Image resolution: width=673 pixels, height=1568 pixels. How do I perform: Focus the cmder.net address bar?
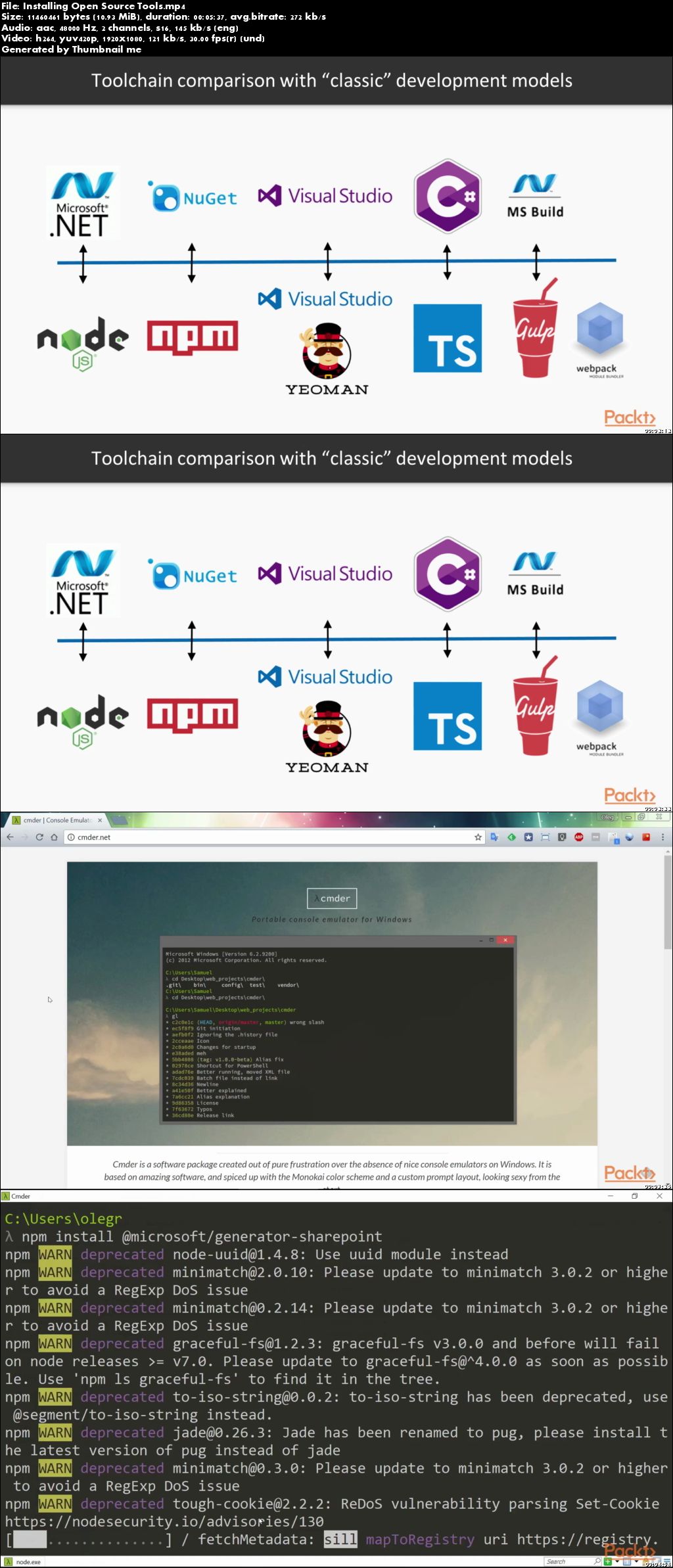click(x=274, y=837)
